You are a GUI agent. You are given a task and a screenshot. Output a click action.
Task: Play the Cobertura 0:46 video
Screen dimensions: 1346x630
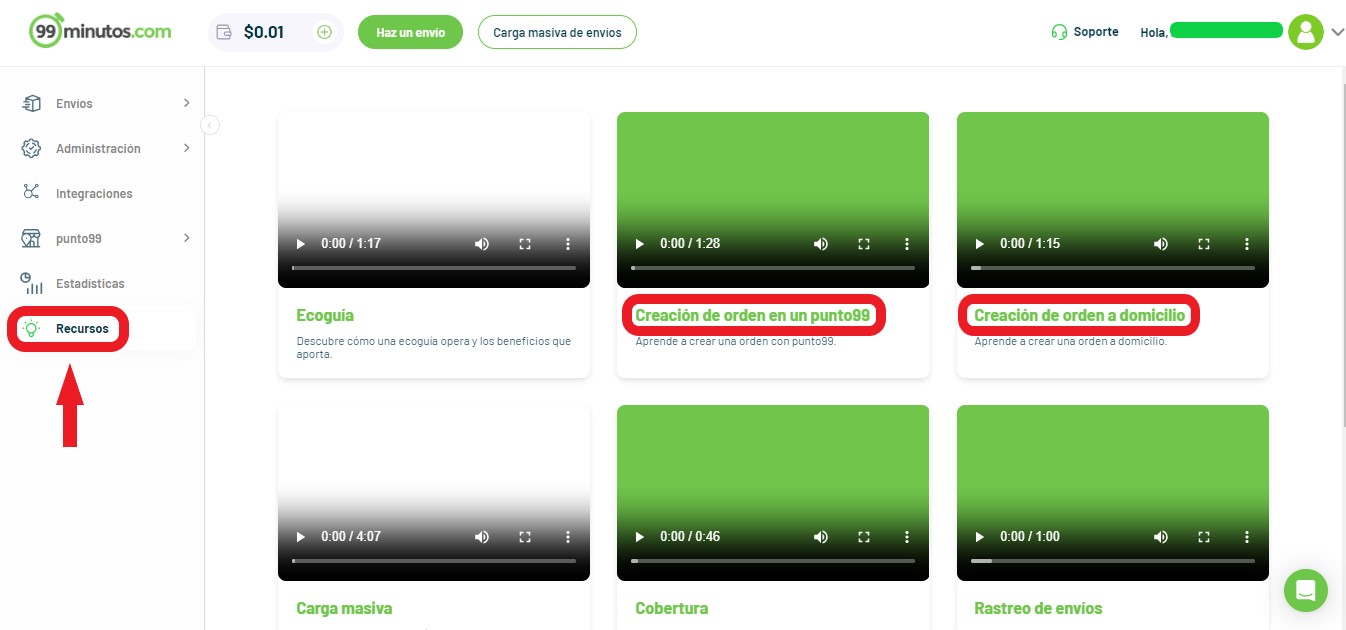[x=639, y=536]
